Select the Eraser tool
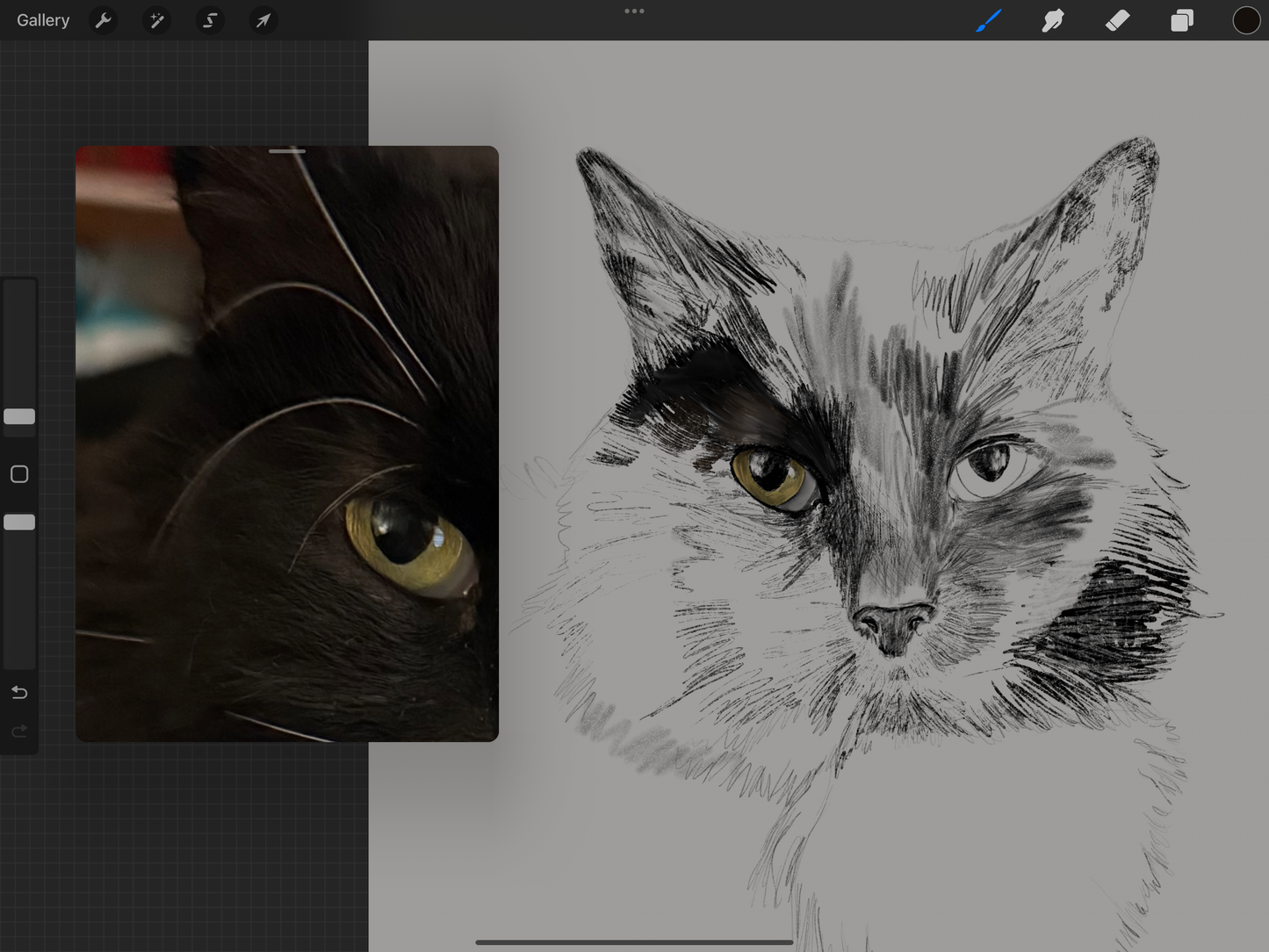The image size is (1269, 952). tap(1117, 20)
